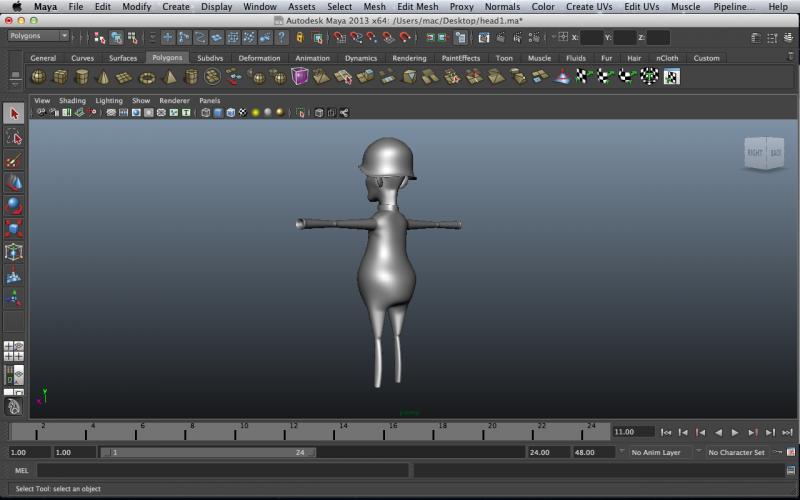Click the time range slider bar
The image size is (800, 500).
[x=210, y=452]
